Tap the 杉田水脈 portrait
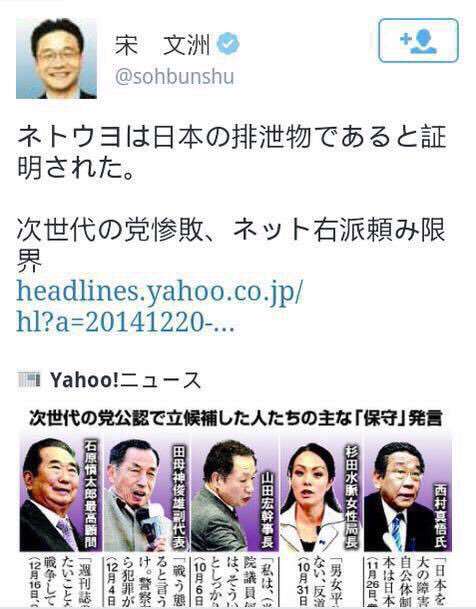476x609 pixels. [311, 494]
